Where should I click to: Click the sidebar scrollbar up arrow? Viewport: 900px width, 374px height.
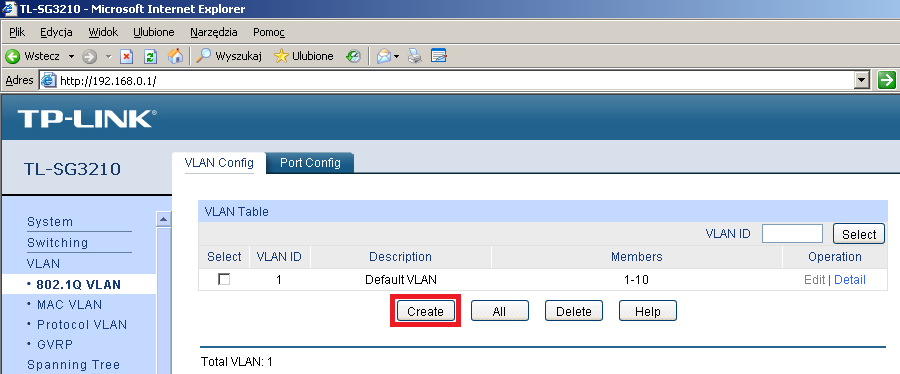pyautogui.click(x=164, y=219)
